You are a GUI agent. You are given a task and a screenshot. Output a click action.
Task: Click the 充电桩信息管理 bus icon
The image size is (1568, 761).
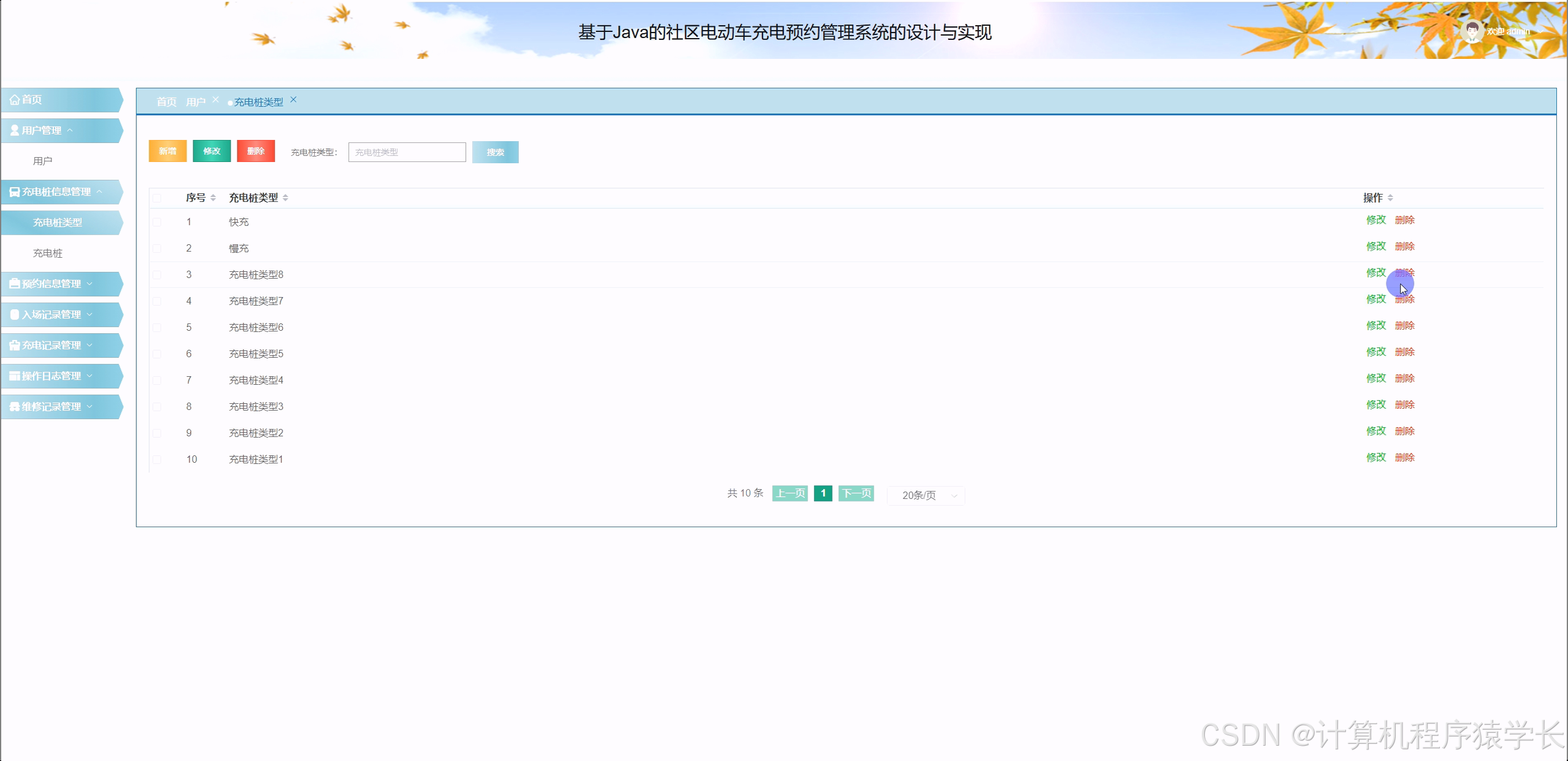(x=14, y=192)
